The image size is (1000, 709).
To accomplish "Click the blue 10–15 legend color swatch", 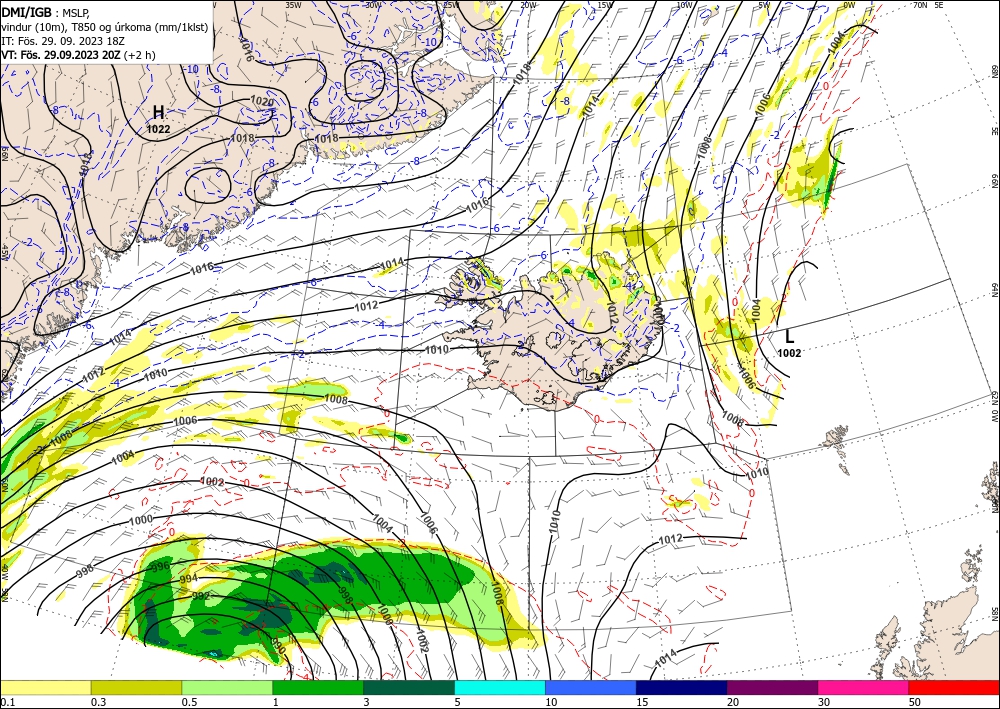I will click(x=591, y=687).
